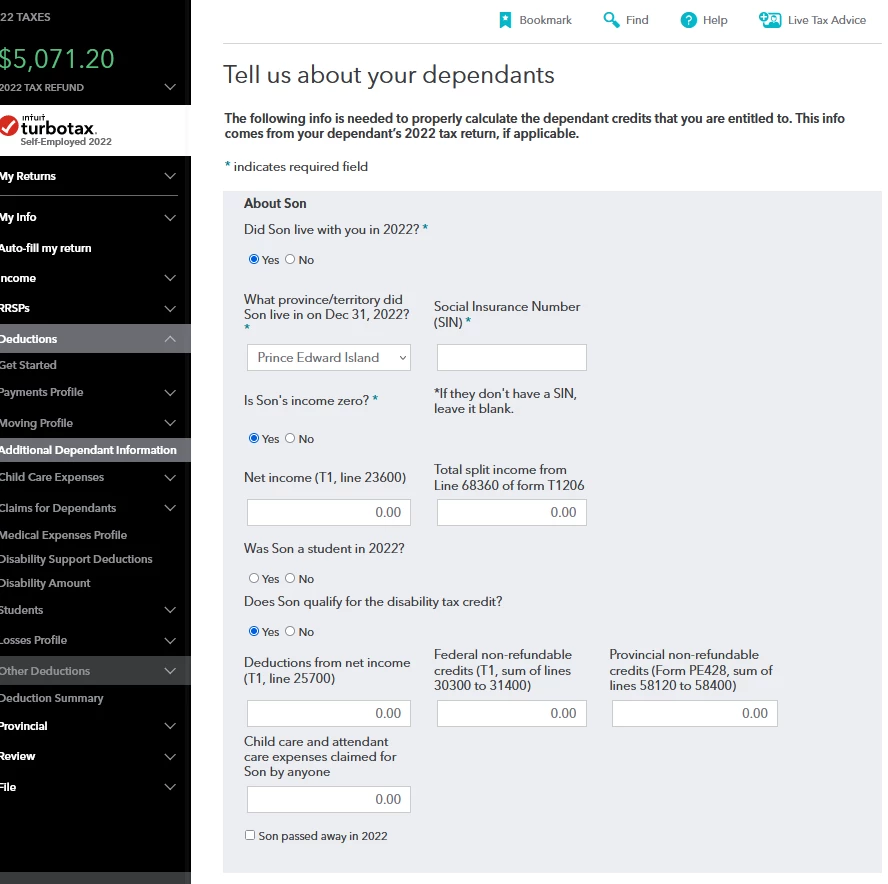Open Additional Dependant Information page
This screenshot has width=888, height=884.
(x=88, y=450)
